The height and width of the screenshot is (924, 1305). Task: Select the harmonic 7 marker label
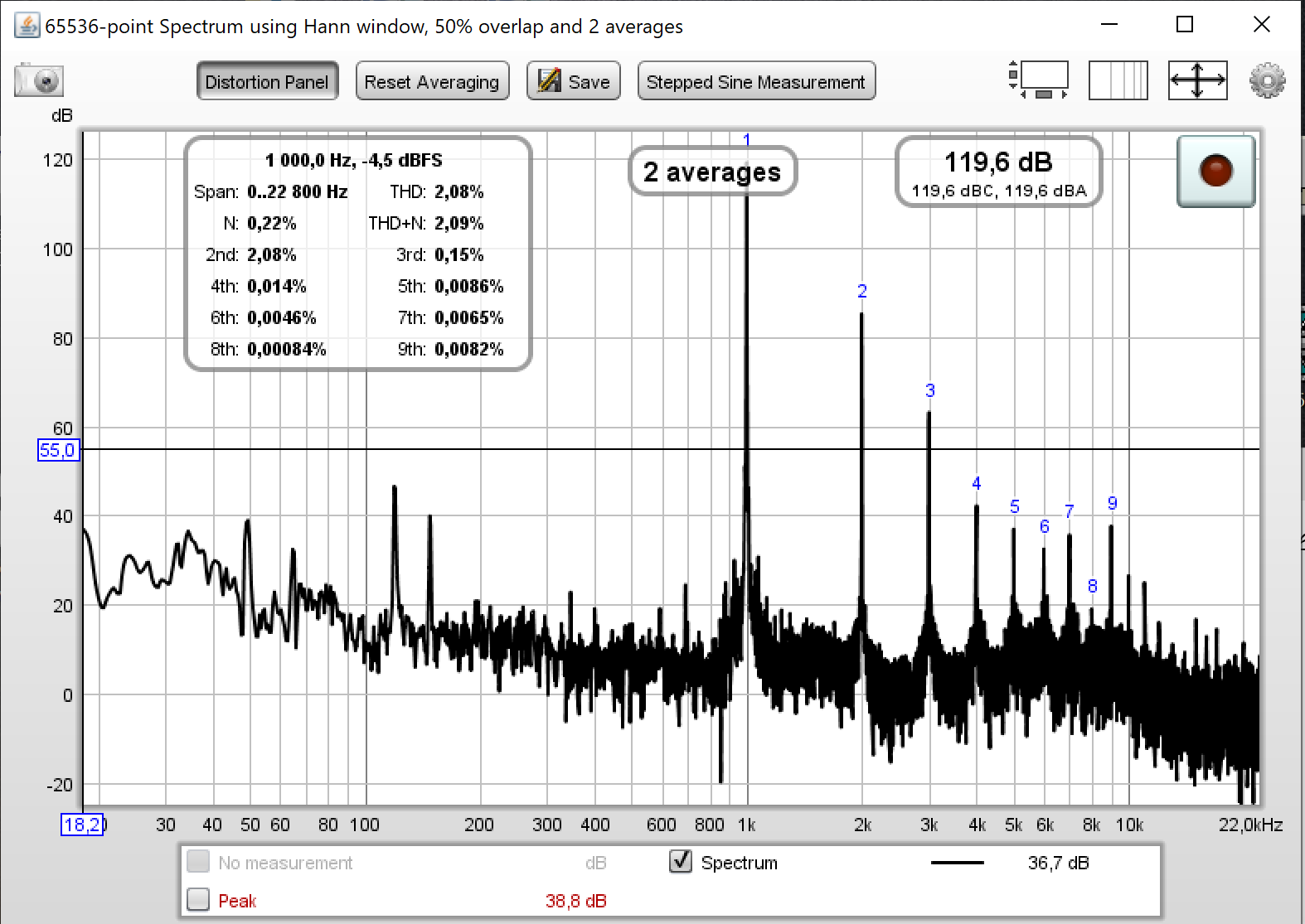coord(1070,511)
